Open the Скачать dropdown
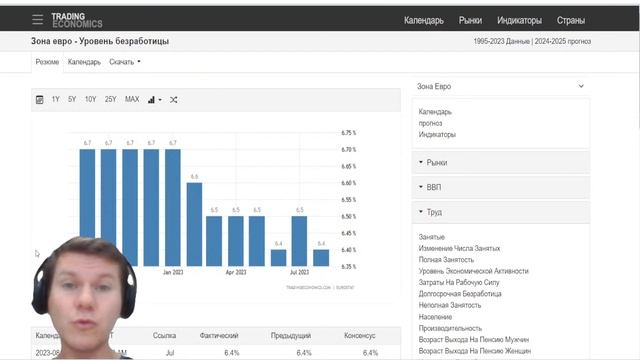This screenshot has height=360, width=640. pyautogui.click(x=124, y=62)
